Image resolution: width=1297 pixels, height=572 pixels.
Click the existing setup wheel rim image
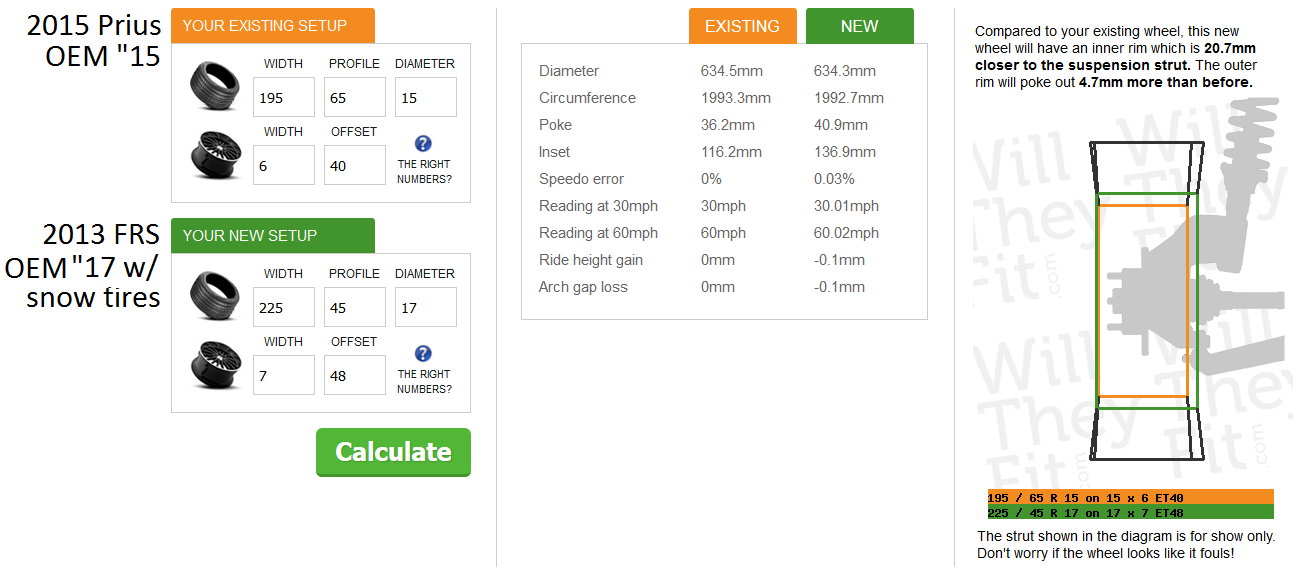[214, 155]
